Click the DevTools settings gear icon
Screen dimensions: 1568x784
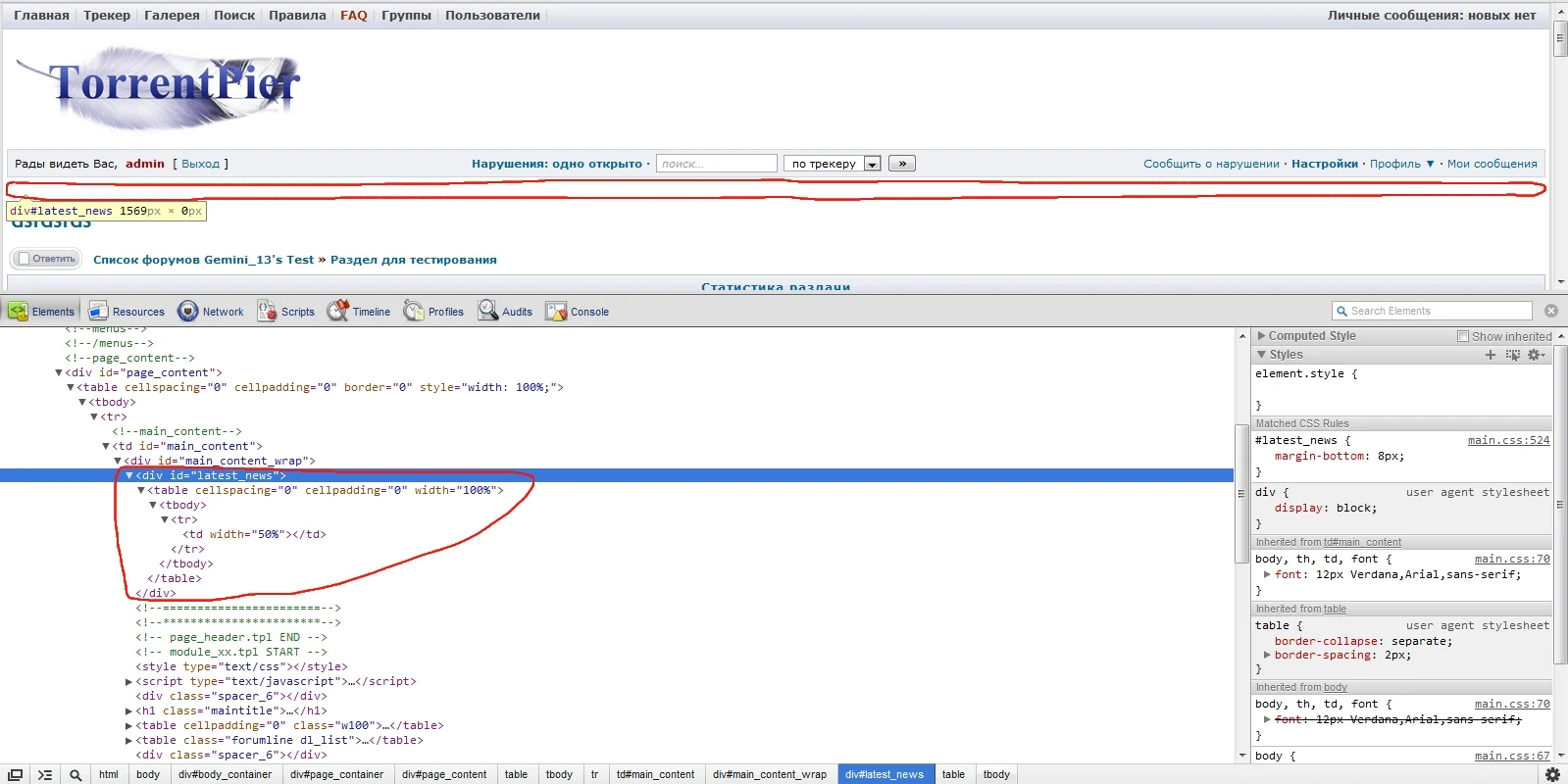point(1552,774)
